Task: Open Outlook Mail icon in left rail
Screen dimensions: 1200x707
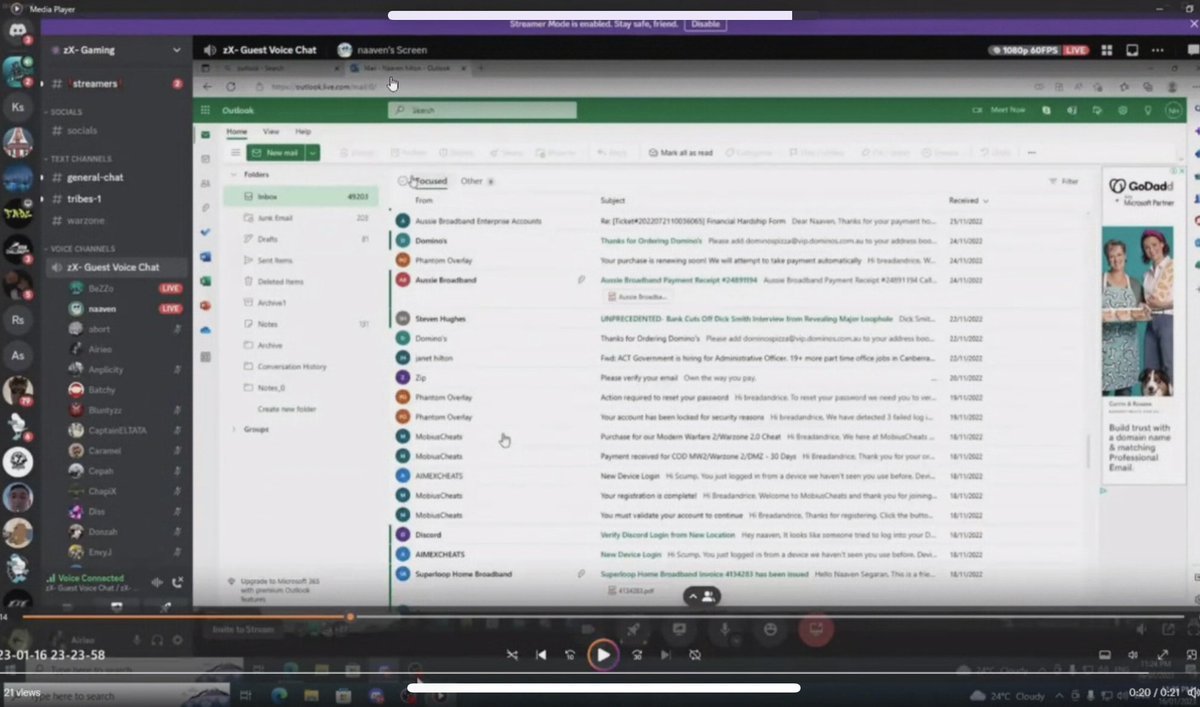Action: (x=205, y=135)
